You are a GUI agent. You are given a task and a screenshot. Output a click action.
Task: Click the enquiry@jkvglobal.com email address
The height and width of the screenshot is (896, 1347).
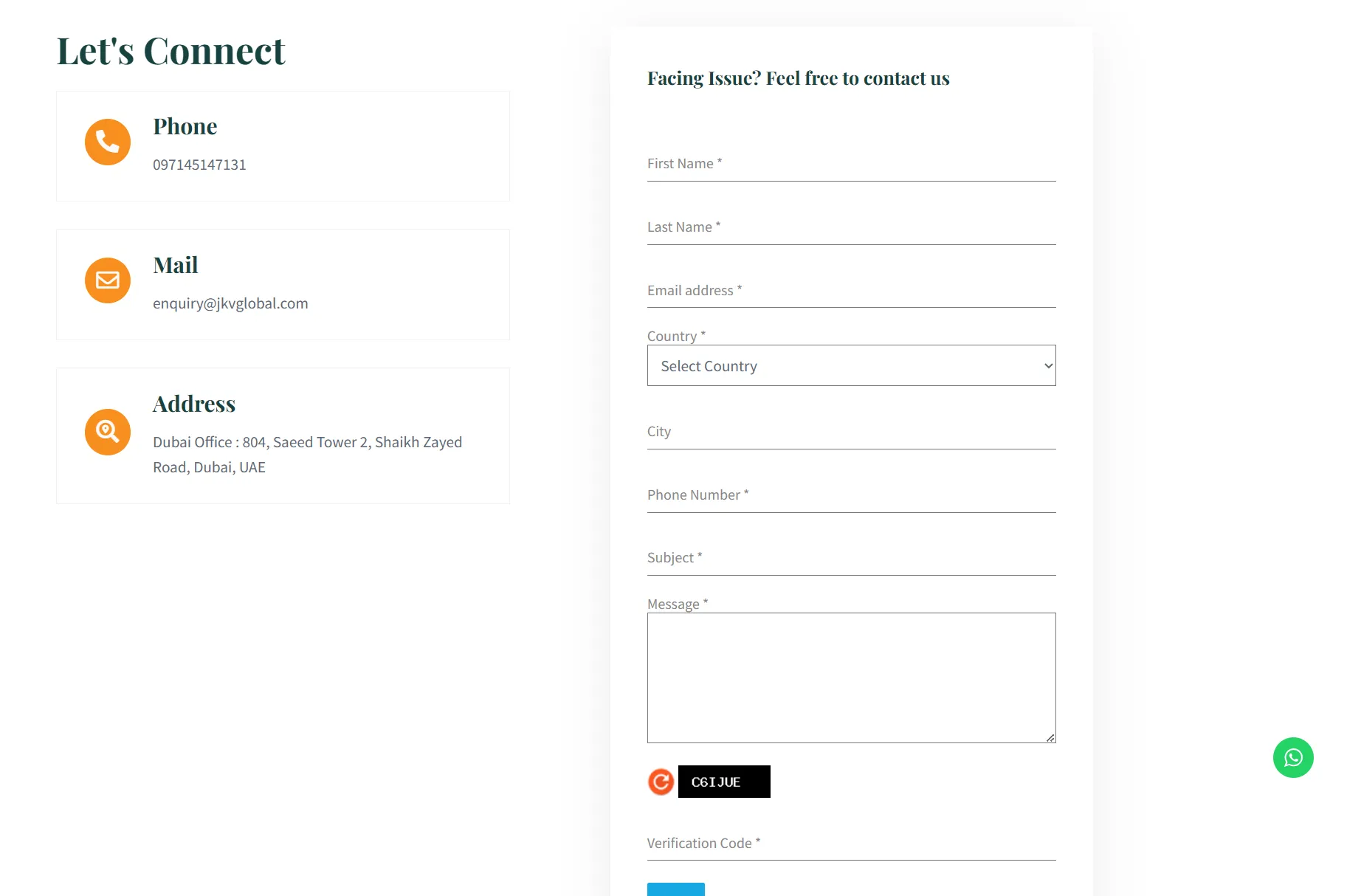coord(230,303)
